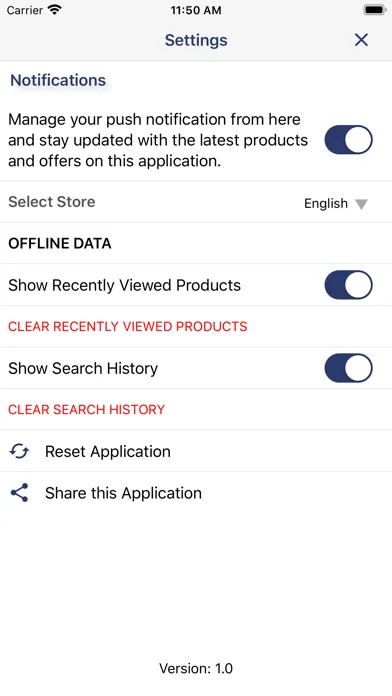The image size is (392, 696).
Task: Tap the OFFLINE DATA section header
Action: [x=60, y=243]
